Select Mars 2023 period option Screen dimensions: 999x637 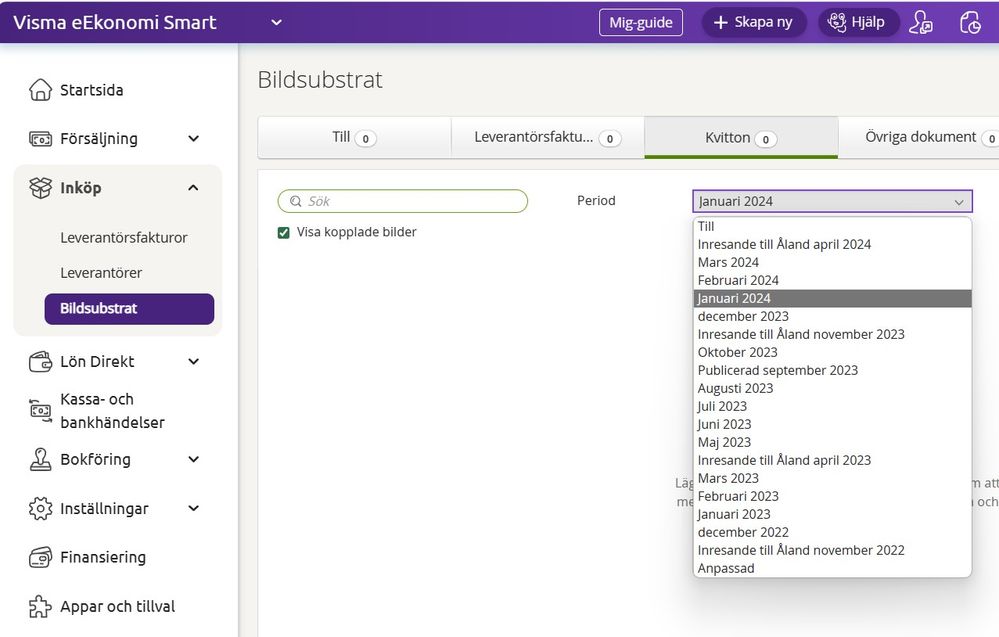[x=832, y=478]
